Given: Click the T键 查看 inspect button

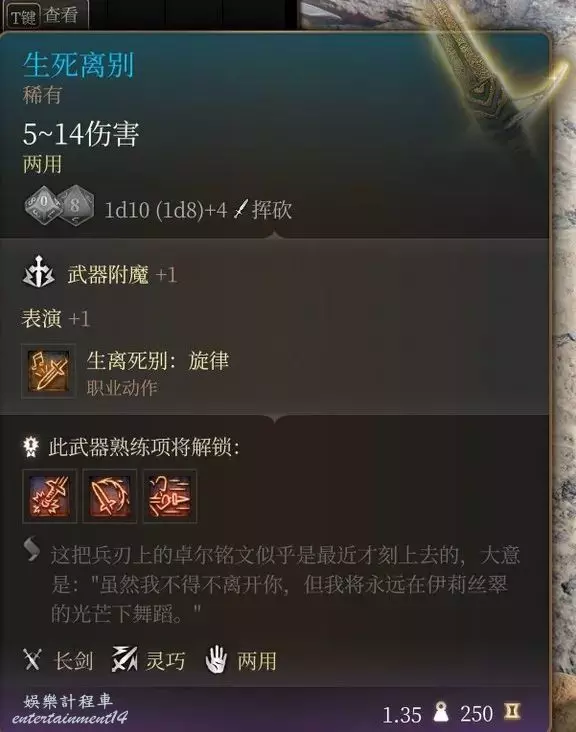Looking at the screenshot, I should click(42, 16).
